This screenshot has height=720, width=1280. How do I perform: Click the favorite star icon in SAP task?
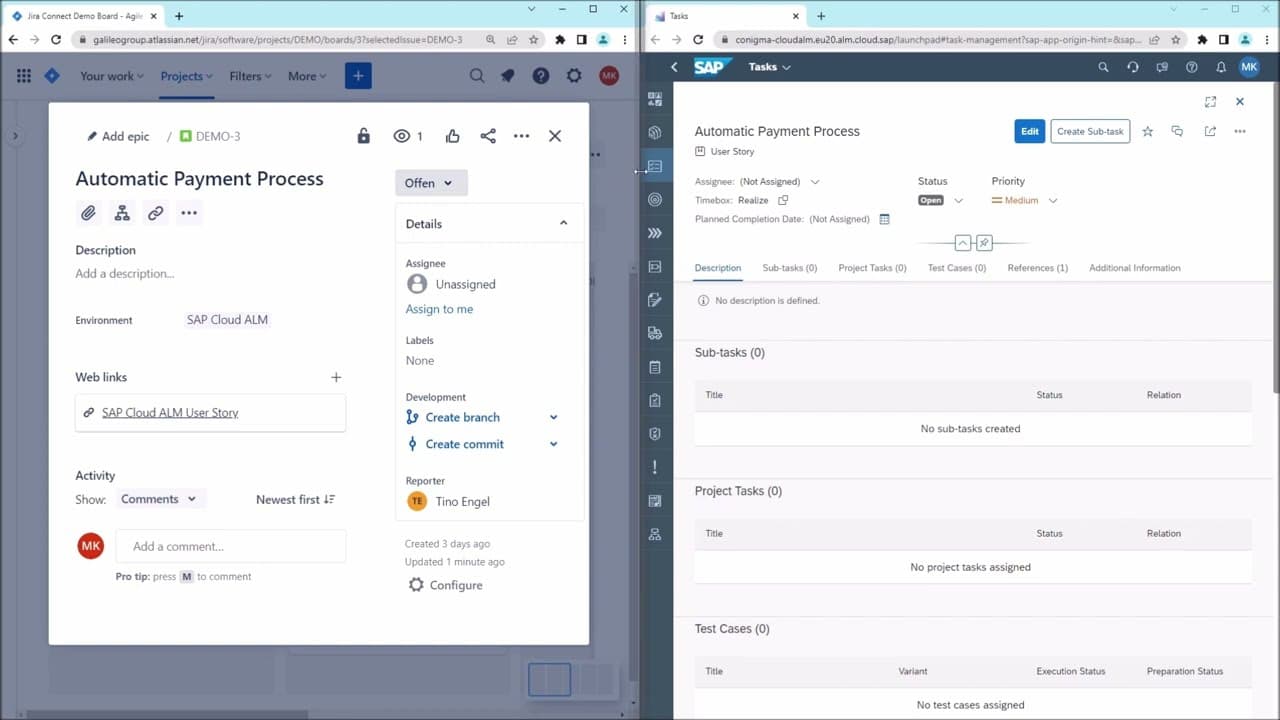click(1148, 131)
